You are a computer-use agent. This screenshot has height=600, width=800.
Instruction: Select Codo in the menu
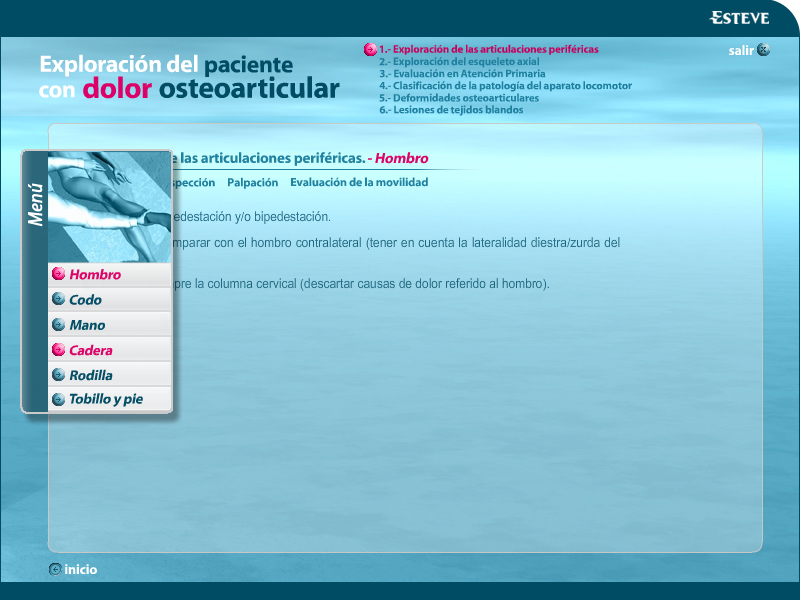click(110, 299)
